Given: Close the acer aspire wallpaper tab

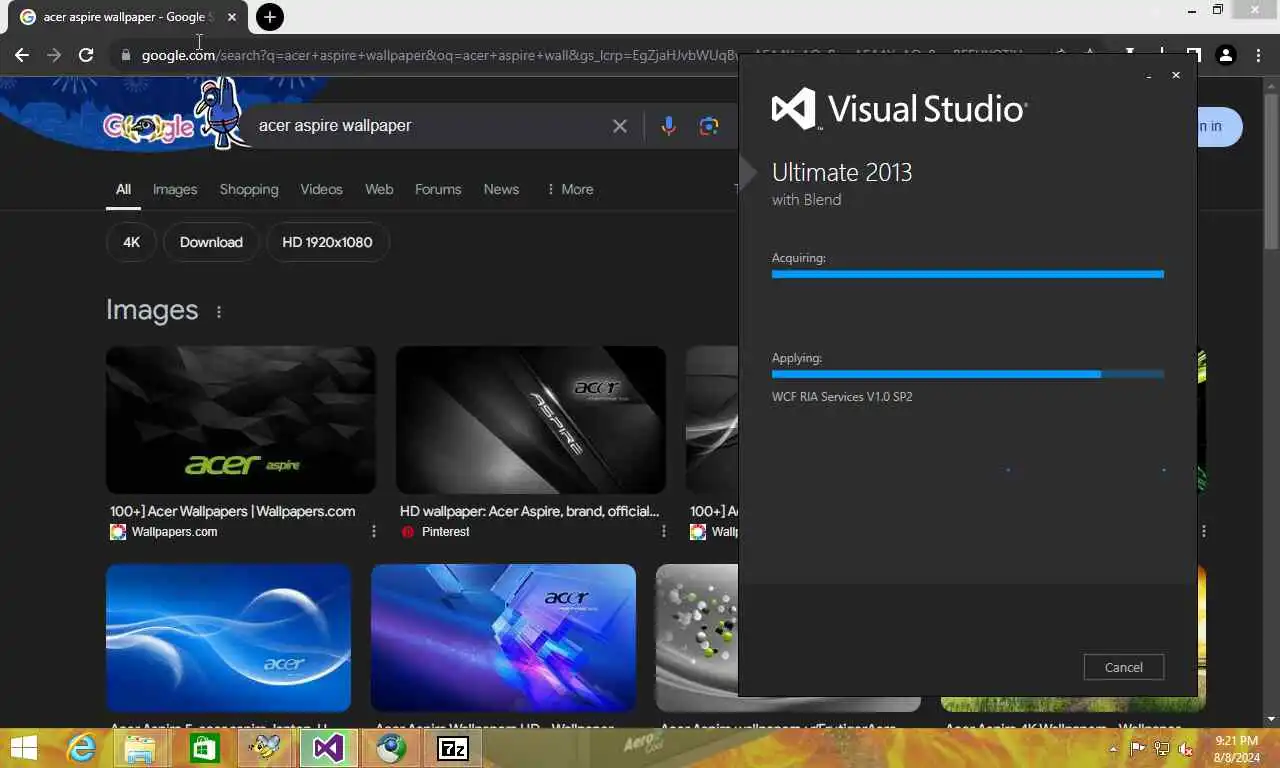Looking at the screenshot, I should click(232, 17).
